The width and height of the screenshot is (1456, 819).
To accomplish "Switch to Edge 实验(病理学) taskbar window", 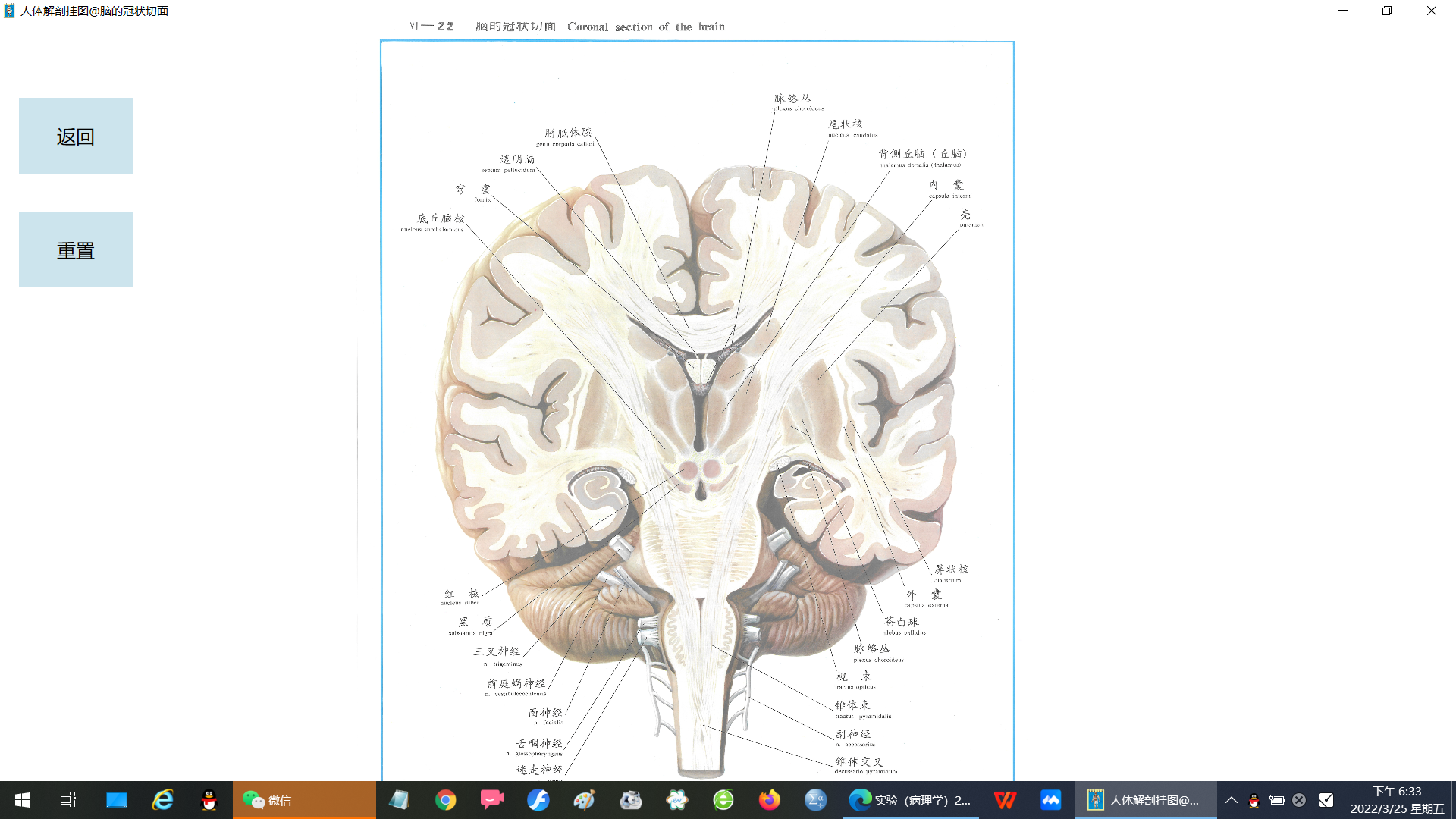I will [x=910, y=800].
